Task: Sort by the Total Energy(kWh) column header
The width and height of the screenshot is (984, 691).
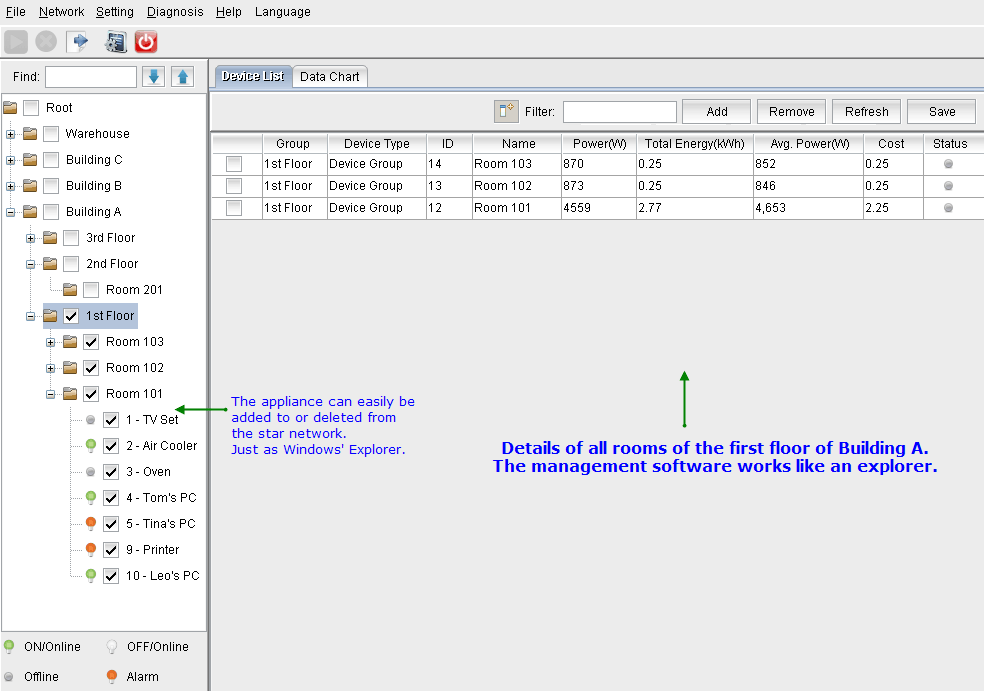Action: point(695,144)
